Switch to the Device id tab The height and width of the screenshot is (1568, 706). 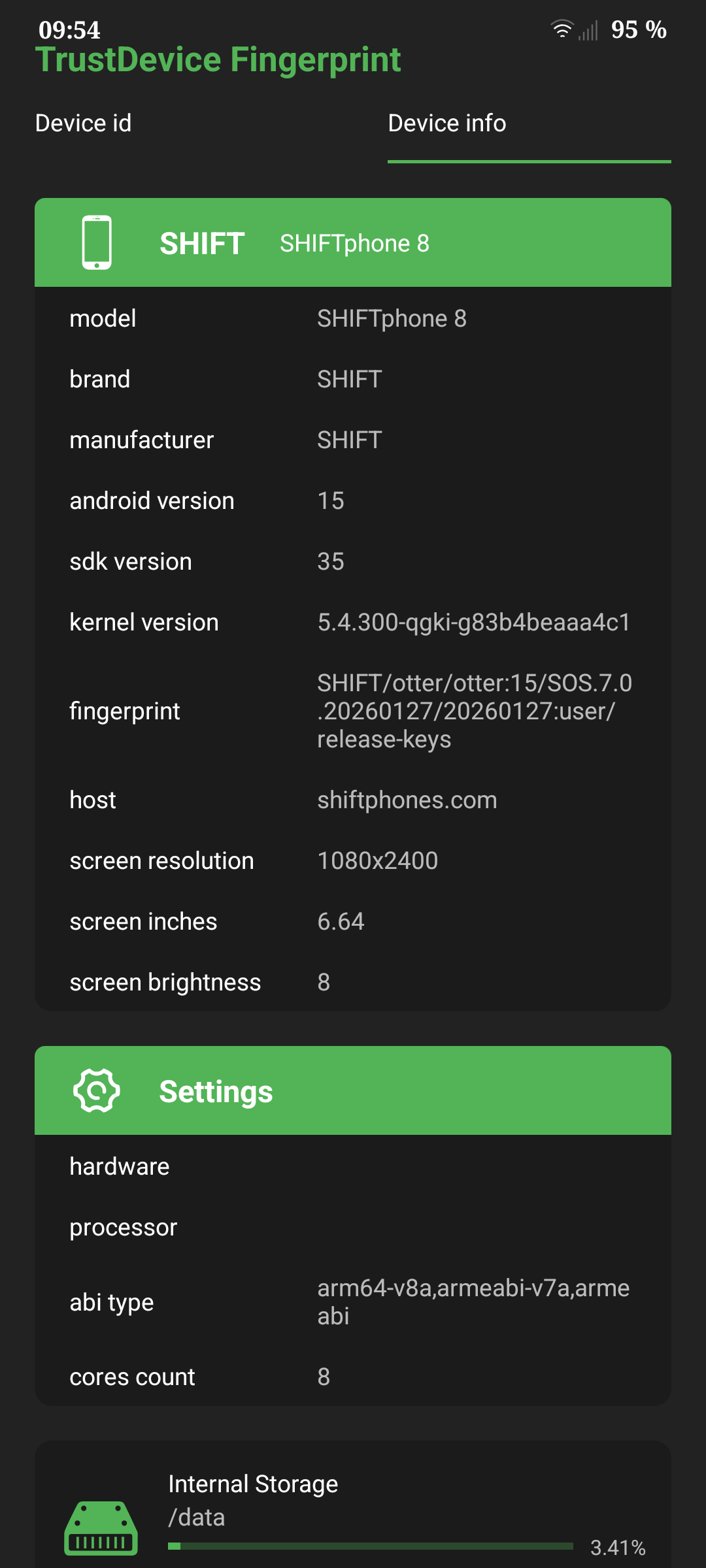tap(84, 123)
